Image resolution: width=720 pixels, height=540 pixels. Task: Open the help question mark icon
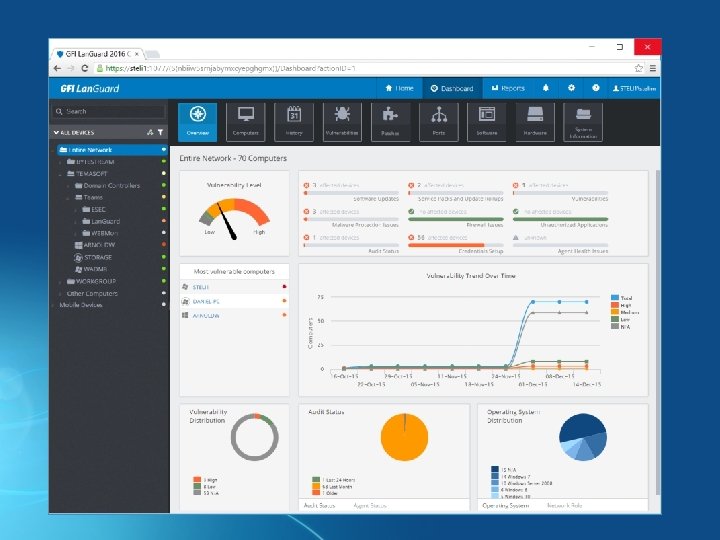[596, 88]
